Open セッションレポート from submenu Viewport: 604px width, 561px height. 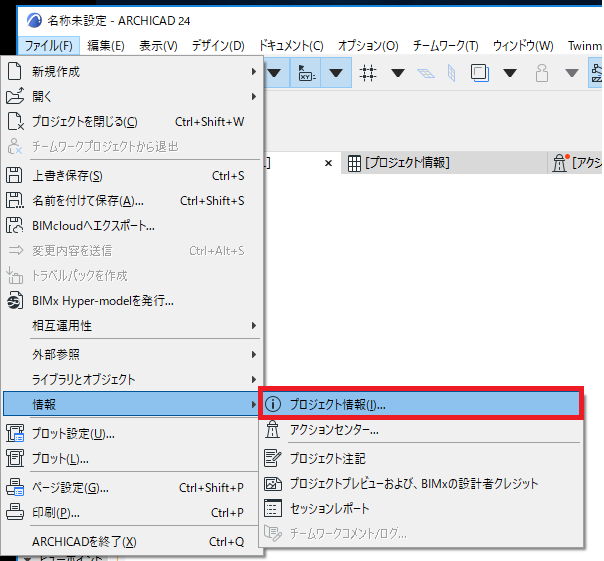pyautogui.click(x=421, y=509)
